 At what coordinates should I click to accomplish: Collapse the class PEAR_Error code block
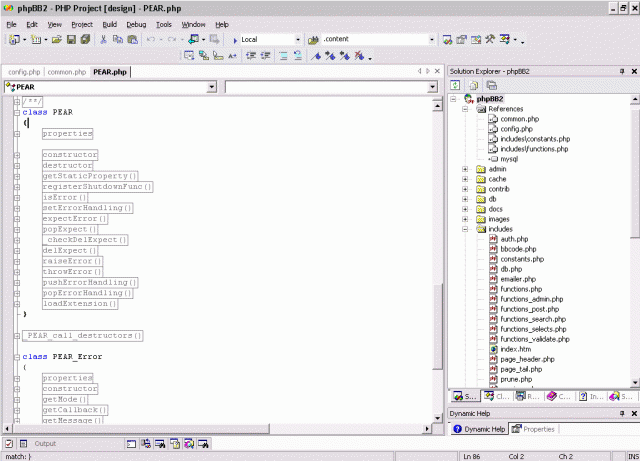[17, 357]
